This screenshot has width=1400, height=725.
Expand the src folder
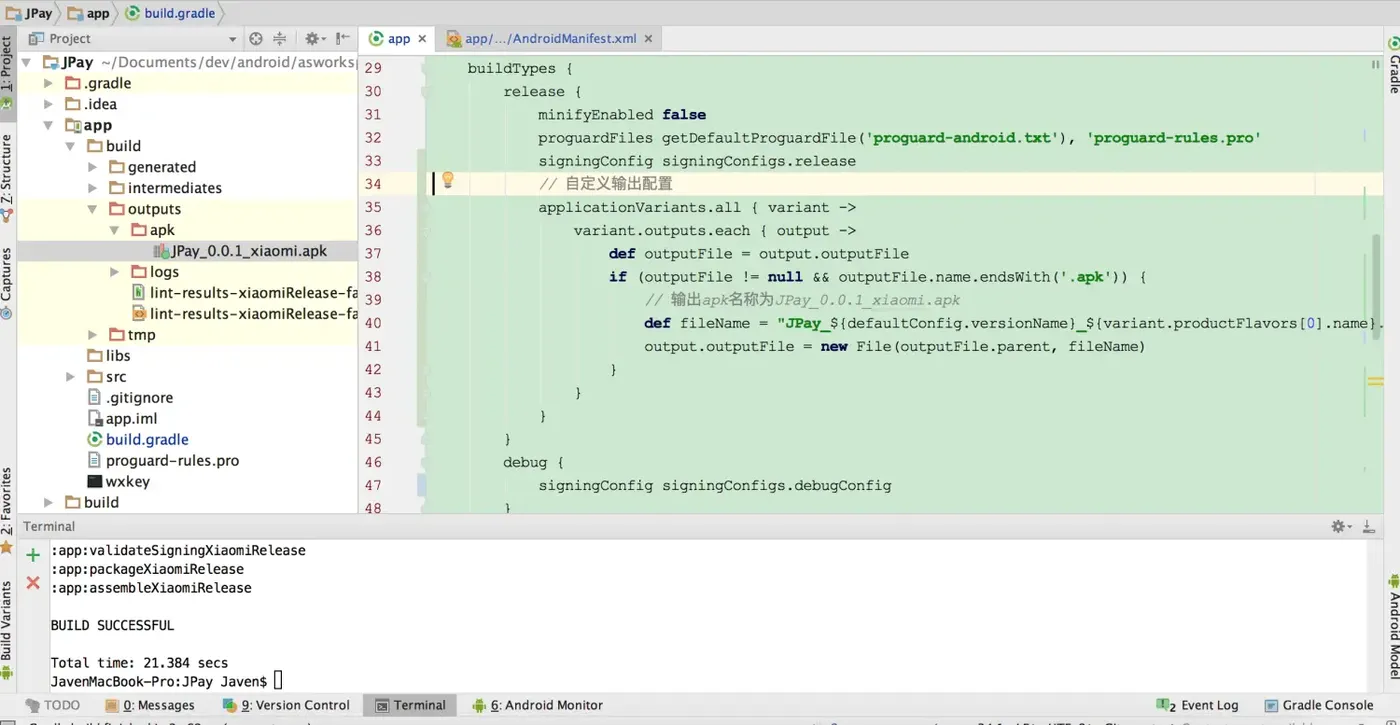pos(70,377)
